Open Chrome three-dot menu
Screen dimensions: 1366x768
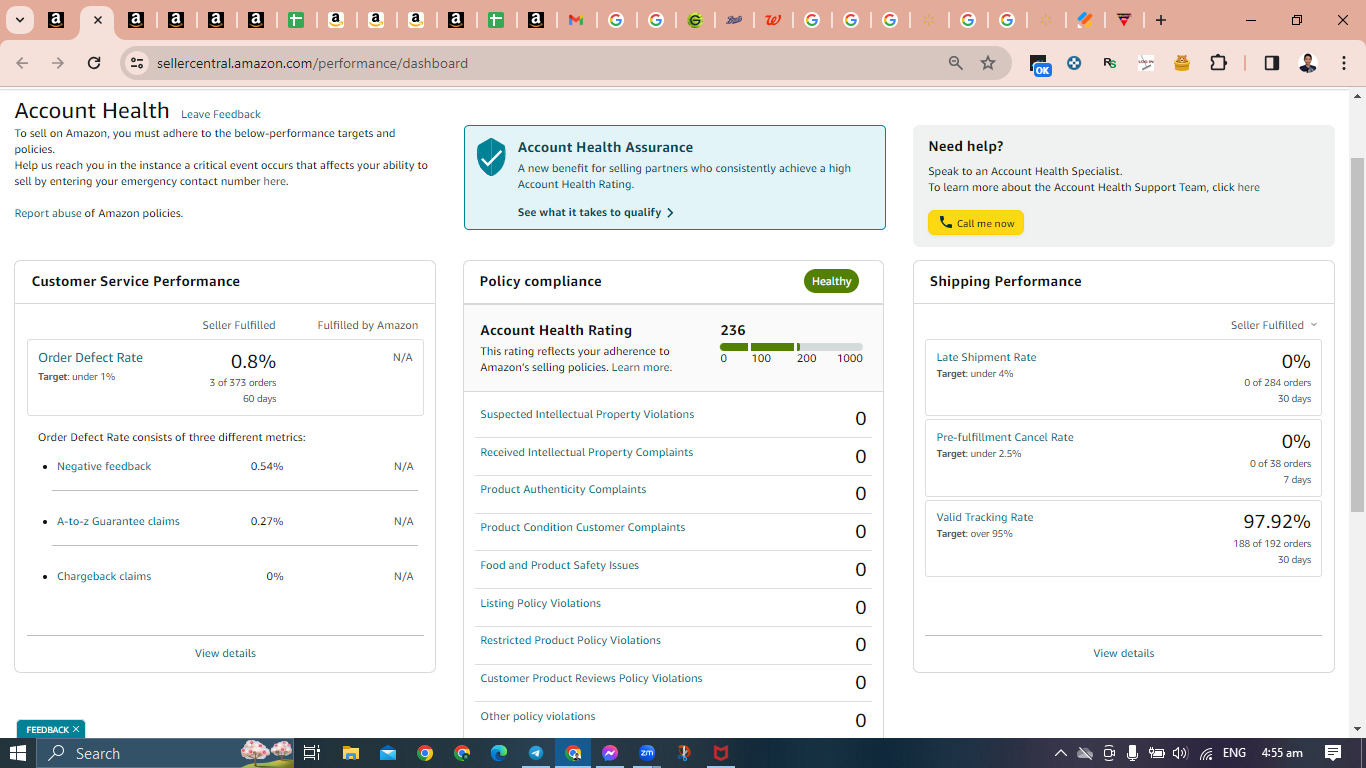[x=1344, y=63]
